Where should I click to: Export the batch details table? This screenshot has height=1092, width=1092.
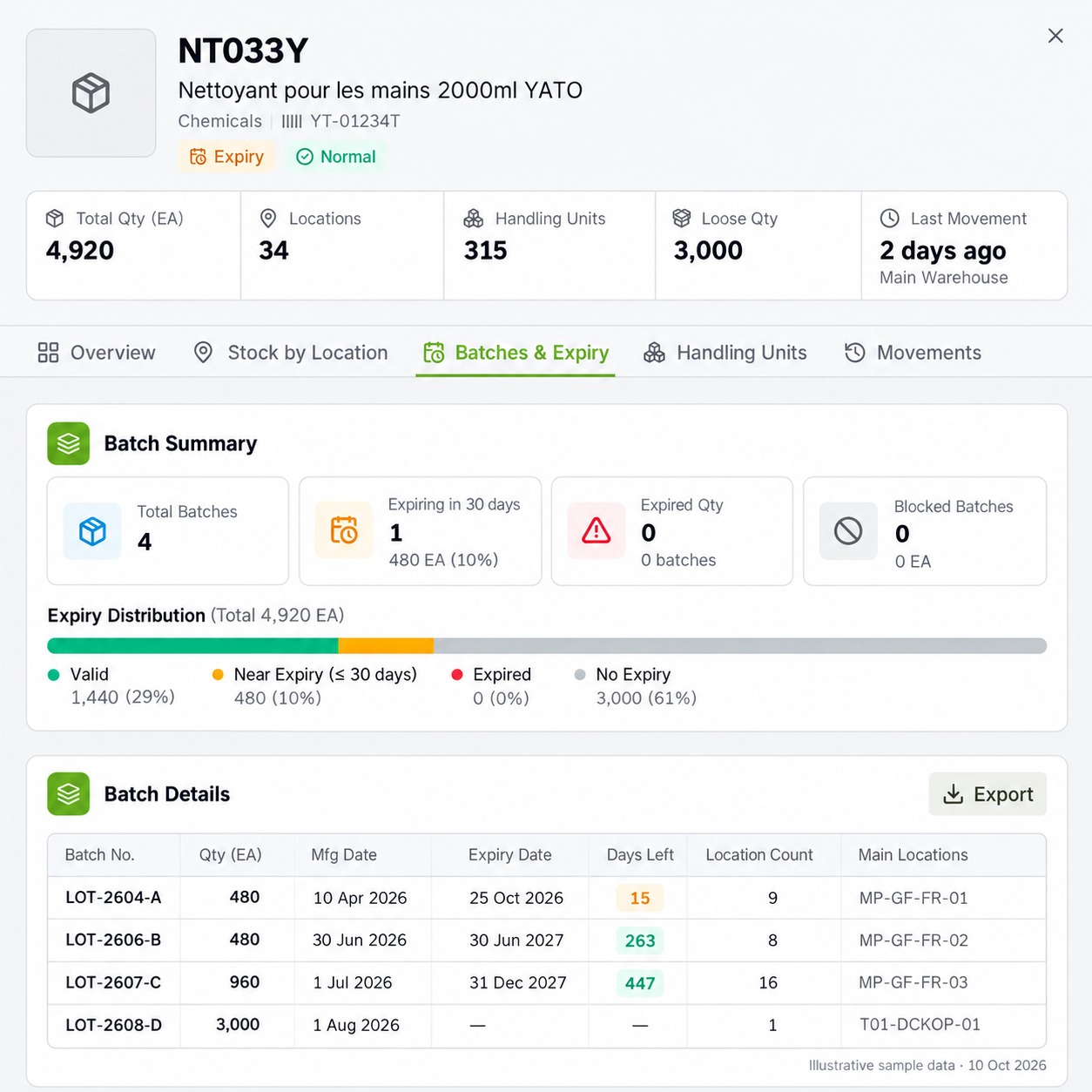tap(988, 794)
